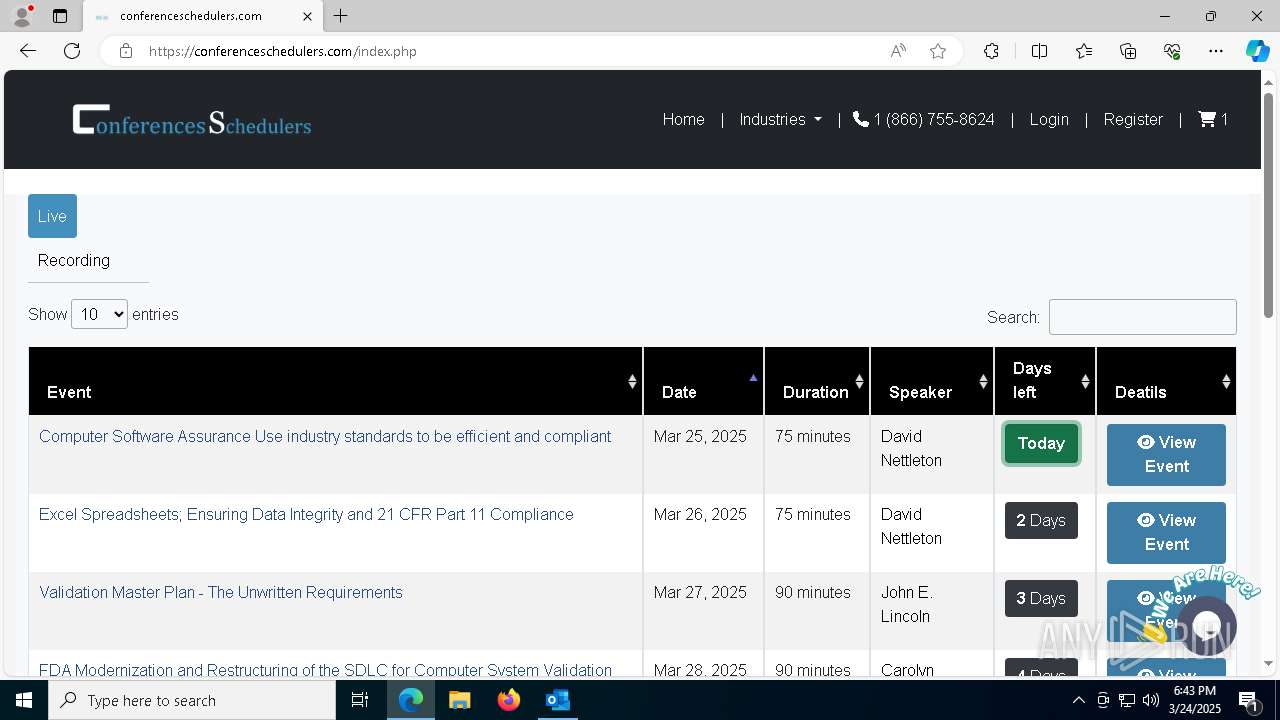Go to Home page link
This screenshot has width=1280, height=720.
click(683, 119)
